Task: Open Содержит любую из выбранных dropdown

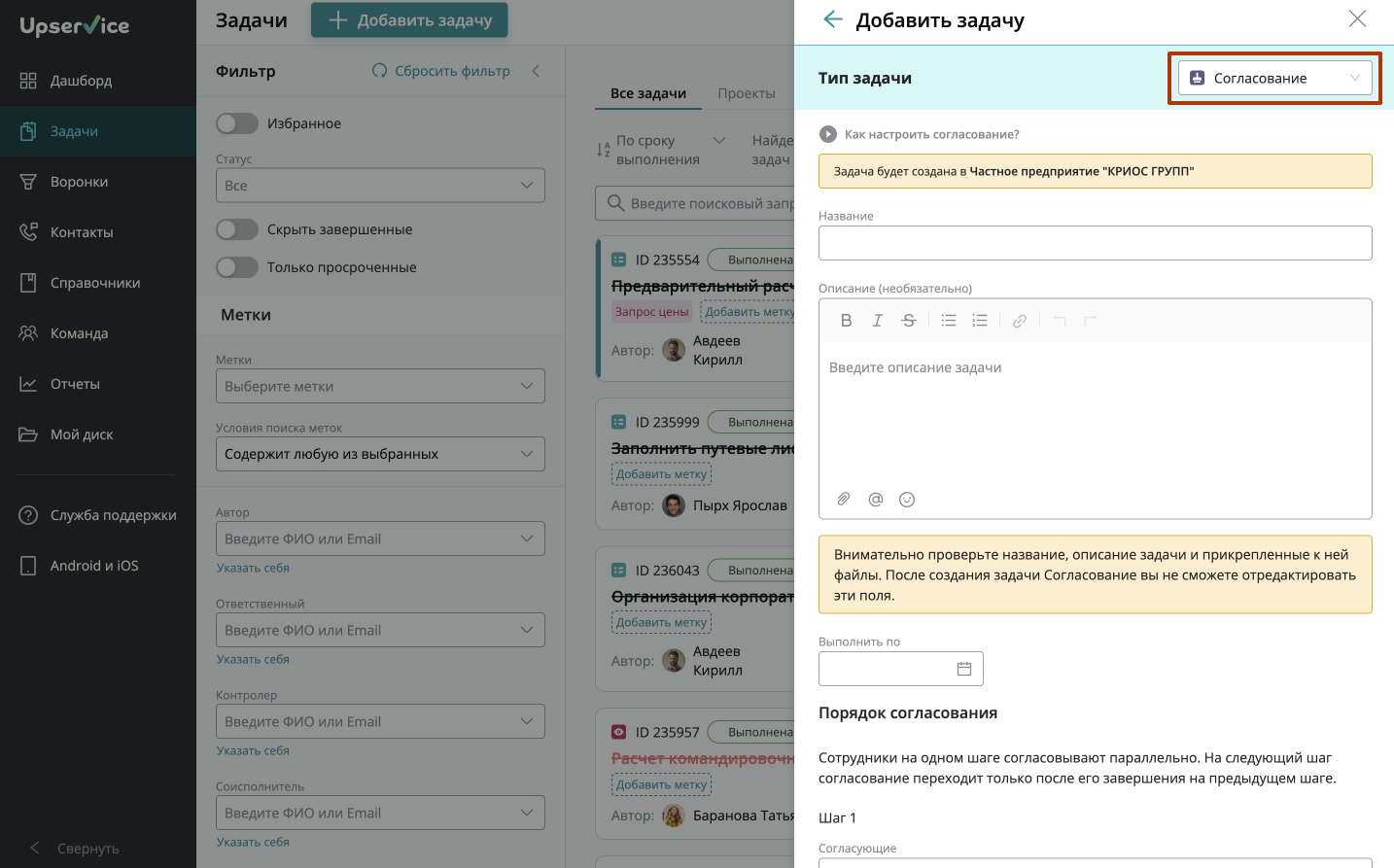Action: click(380, 454)
